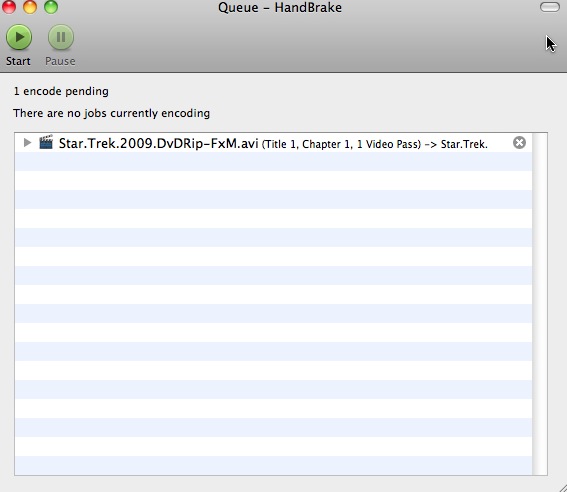Click 'There are no jobs currently encoding' text

click(111, 114)
